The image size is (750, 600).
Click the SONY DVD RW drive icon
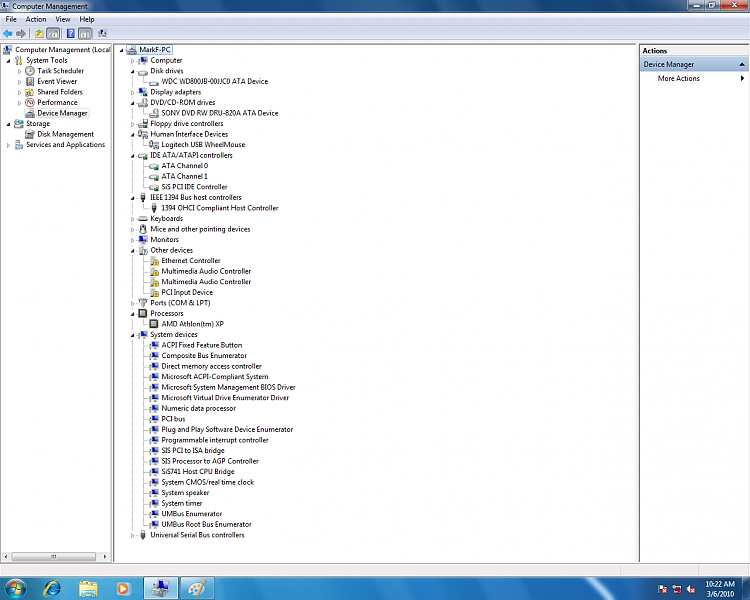(x=154, y=113)
